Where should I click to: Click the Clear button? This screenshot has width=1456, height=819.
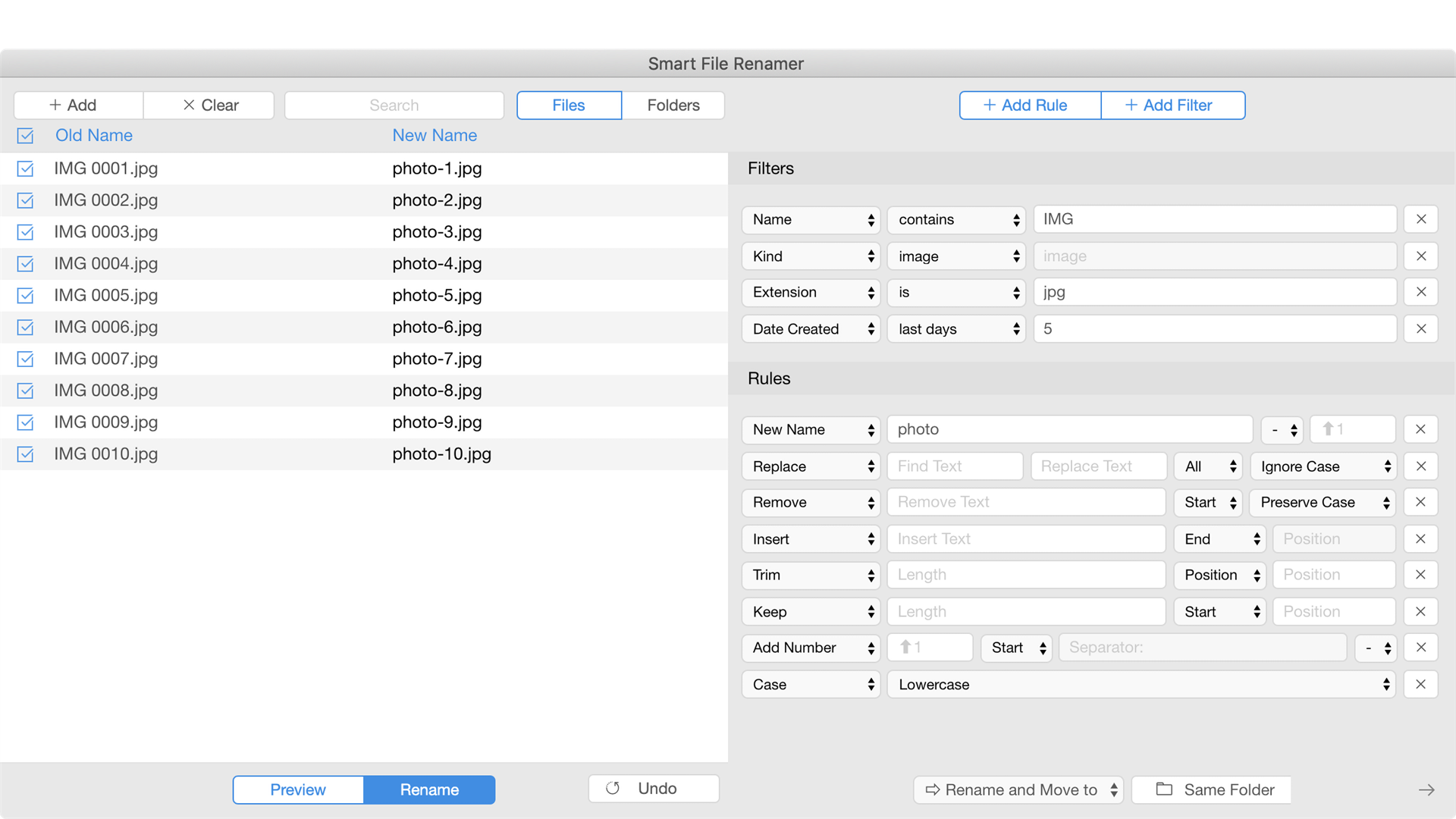coord(209,105)
